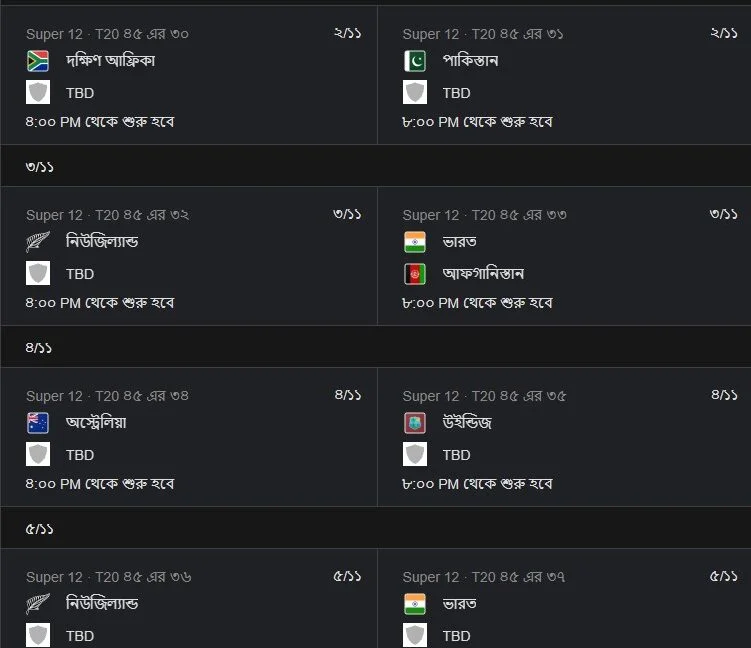The width and height of the screenshot is (751, 648).
Task: Open the Super 12 match 30 title
Action: coord(107,34)
